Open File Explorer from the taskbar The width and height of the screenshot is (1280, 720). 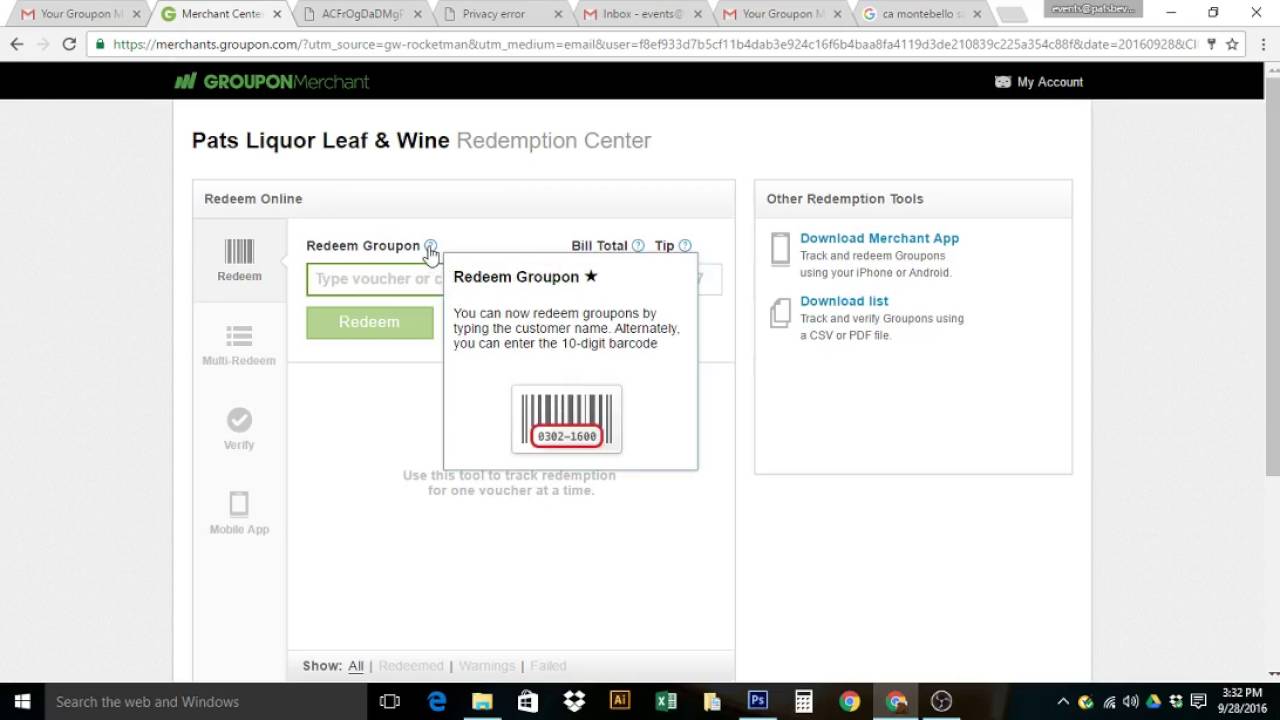[482, 702]
